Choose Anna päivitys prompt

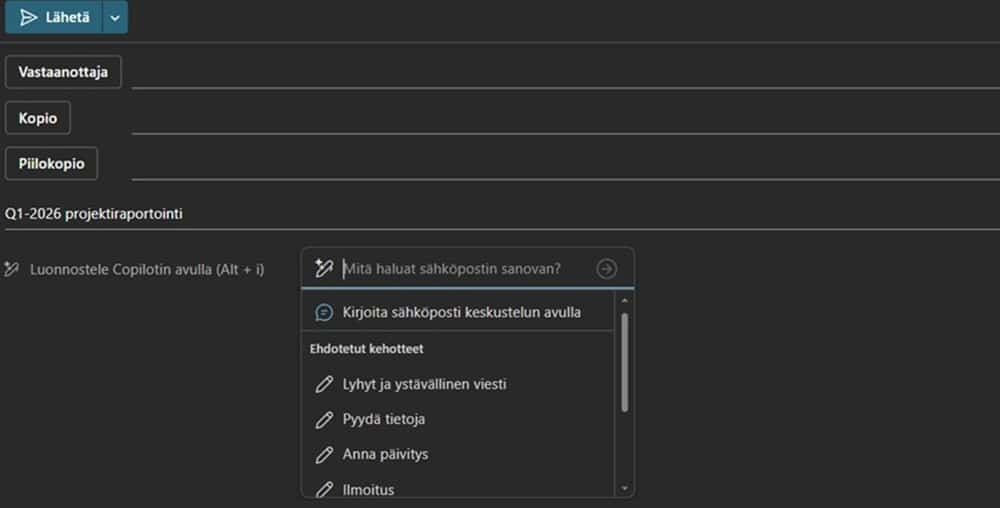[457, 454]
